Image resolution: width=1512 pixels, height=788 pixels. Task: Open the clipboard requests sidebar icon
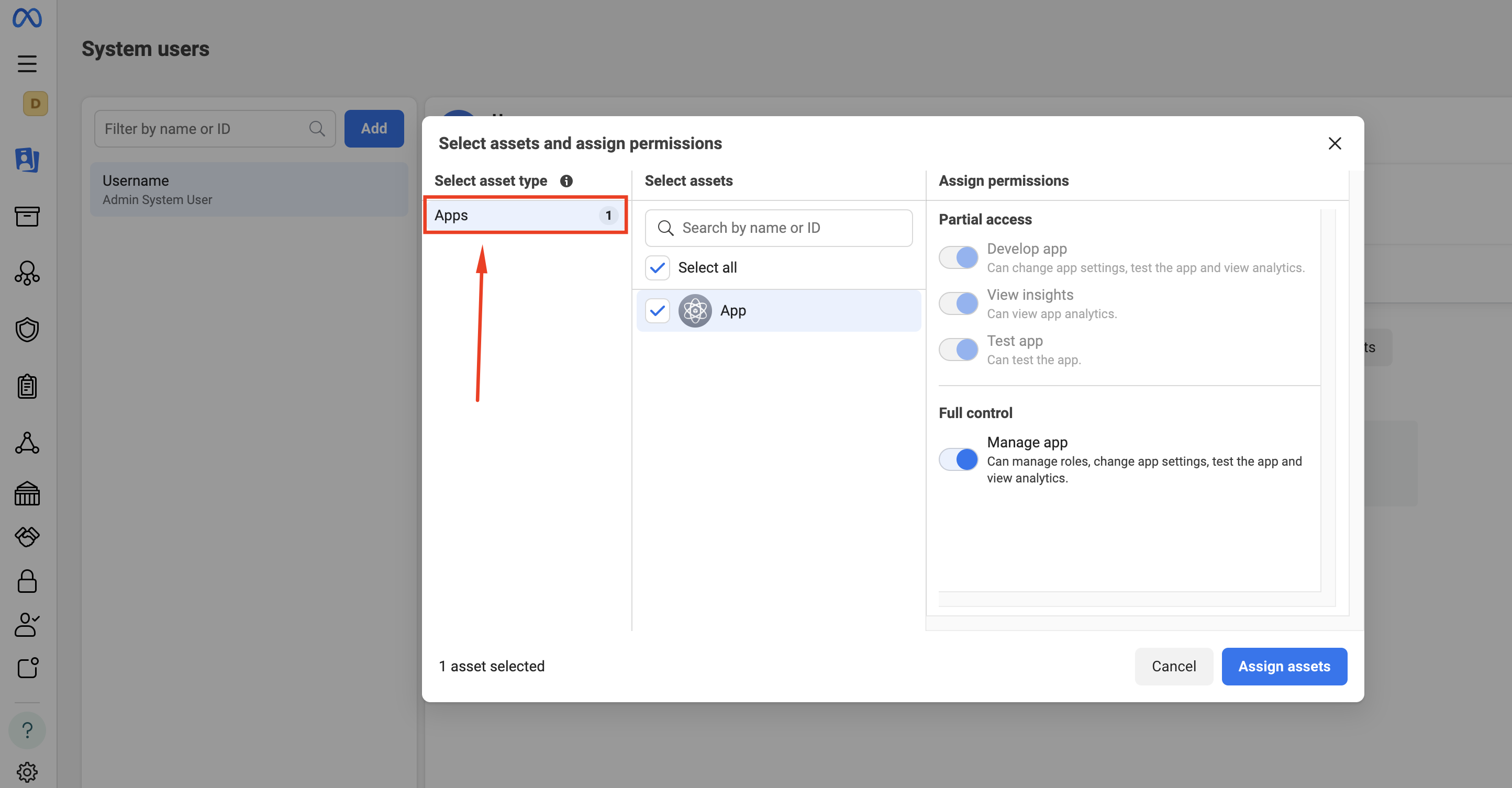[27, 386]
